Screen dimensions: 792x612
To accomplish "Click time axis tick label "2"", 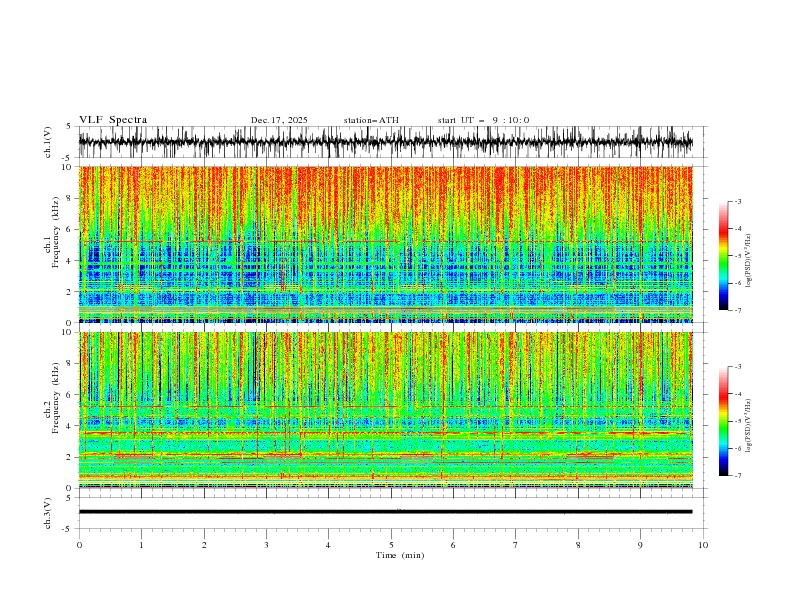I will click(x=204, y=545).
